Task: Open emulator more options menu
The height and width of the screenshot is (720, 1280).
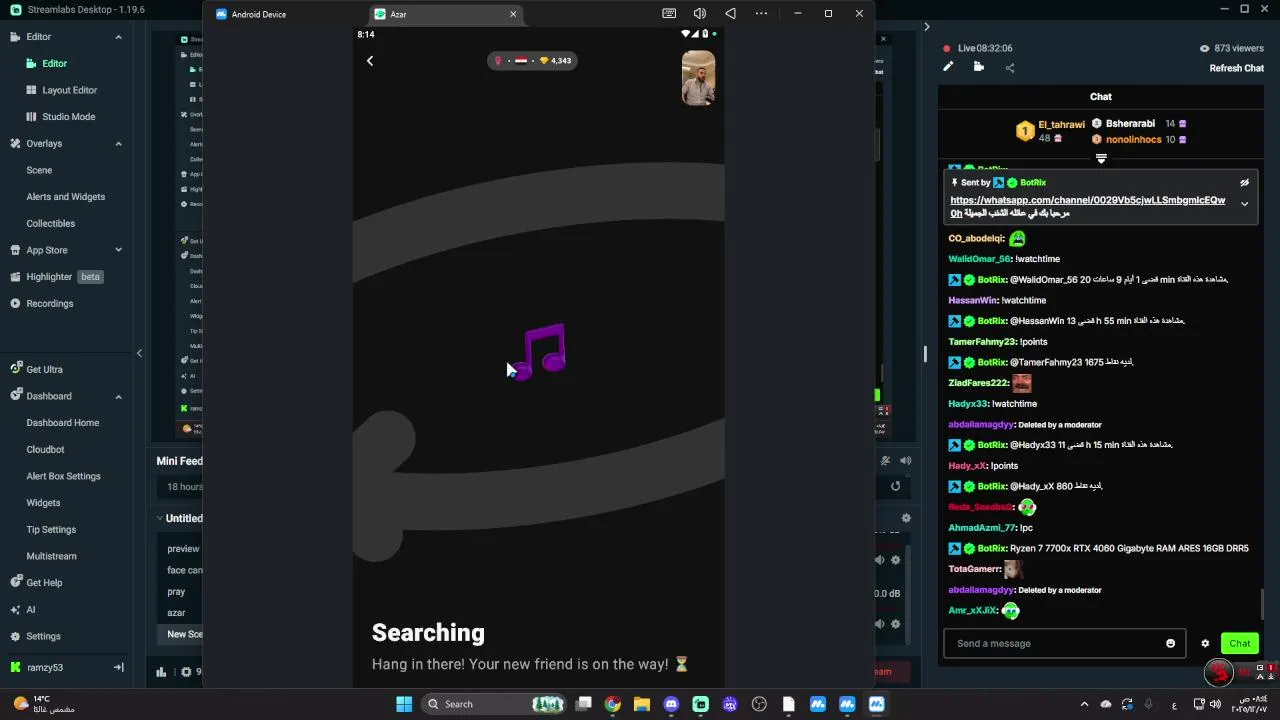Action: tap(761, 14)
